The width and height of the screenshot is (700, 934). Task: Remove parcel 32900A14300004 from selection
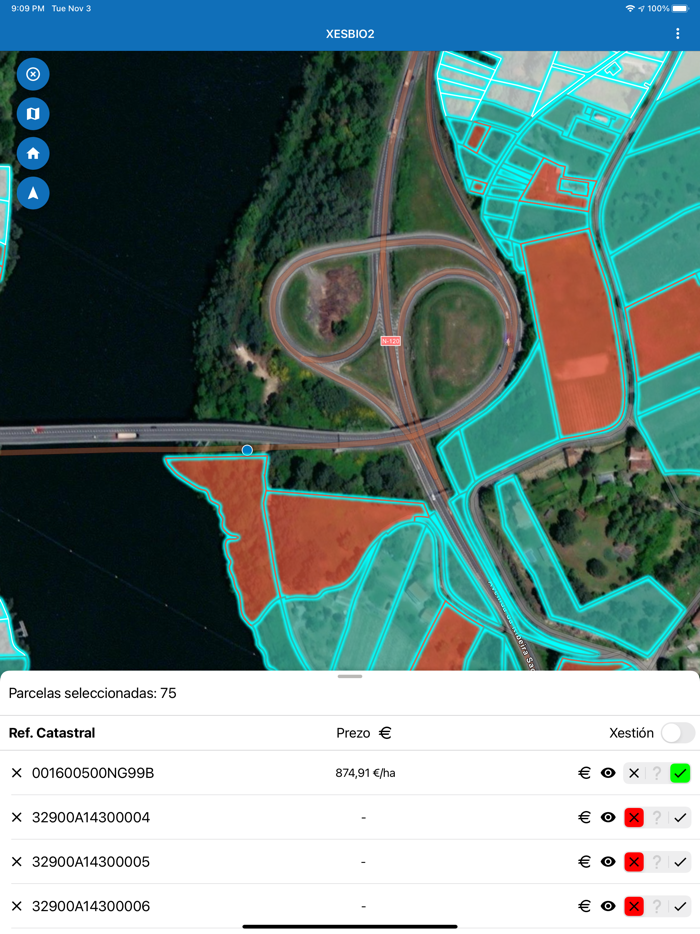coord(17,817)
